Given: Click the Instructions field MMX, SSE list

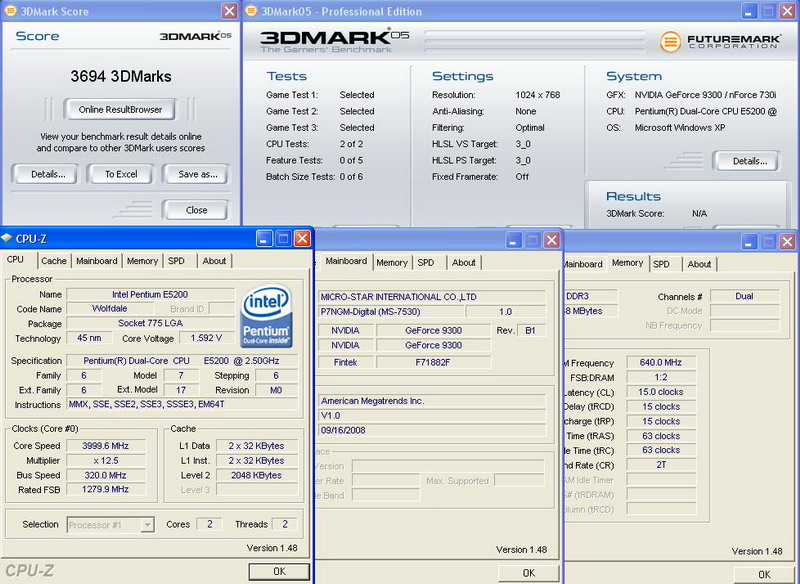Looking at the screenshot, I should [x=182, y=404].
